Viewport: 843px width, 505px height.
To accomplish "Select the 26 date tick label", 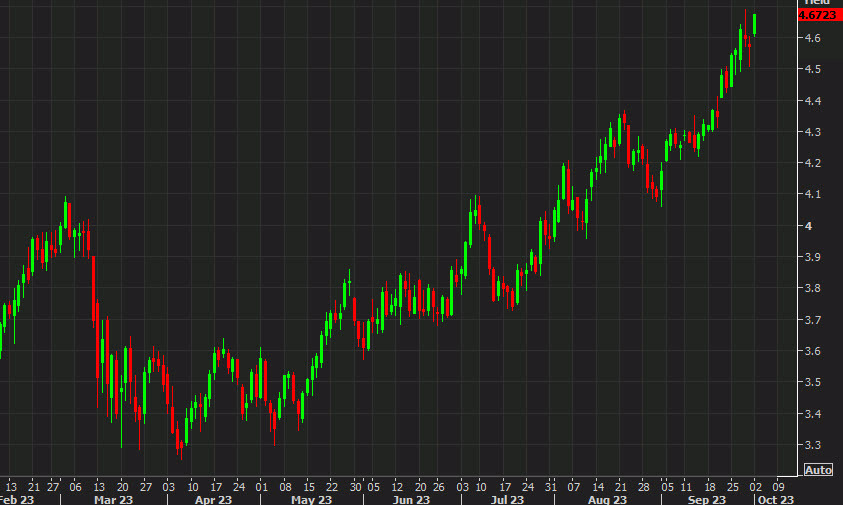I will click(x=439, y=487).
